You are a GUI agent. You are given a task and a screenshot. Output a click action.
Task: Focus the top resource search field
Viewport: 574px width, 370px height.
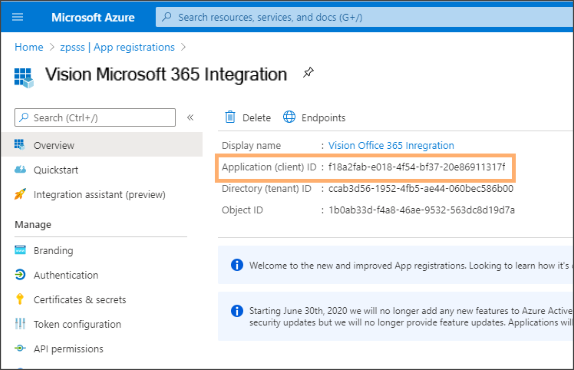[x=365, y=17]
